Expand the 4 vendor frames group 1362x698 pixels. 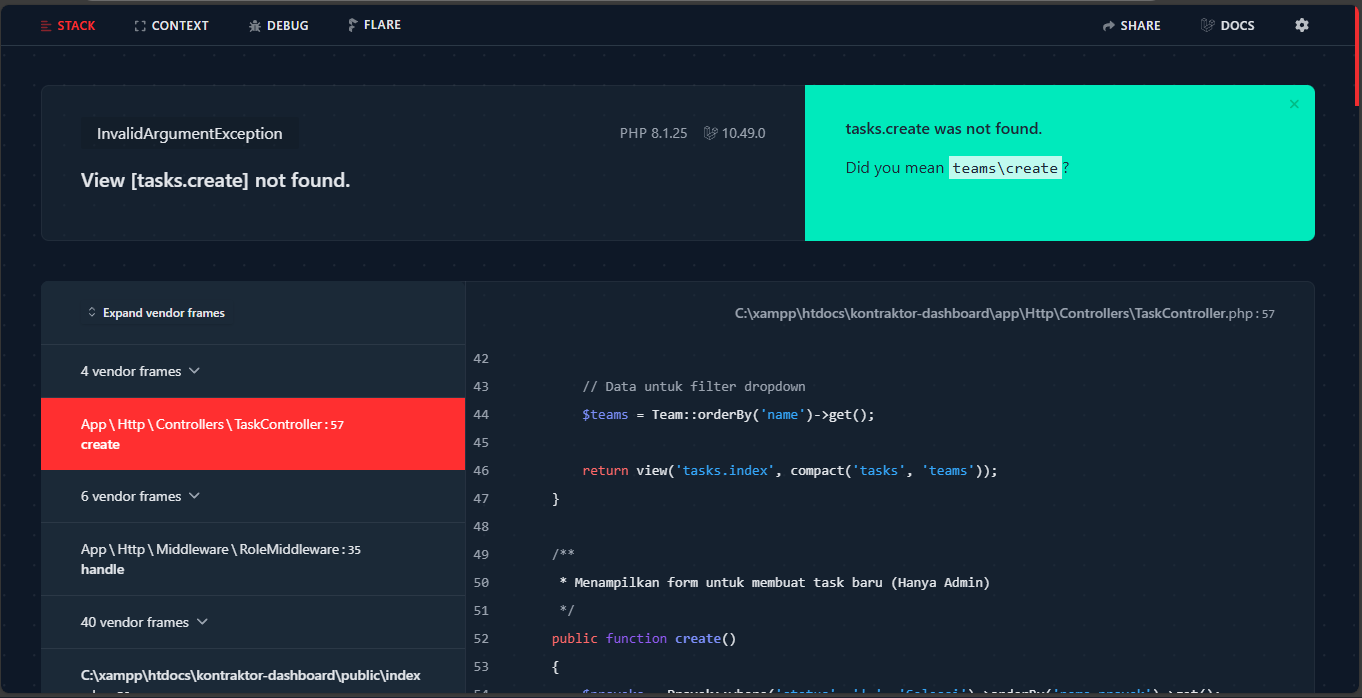coord(140,371)
